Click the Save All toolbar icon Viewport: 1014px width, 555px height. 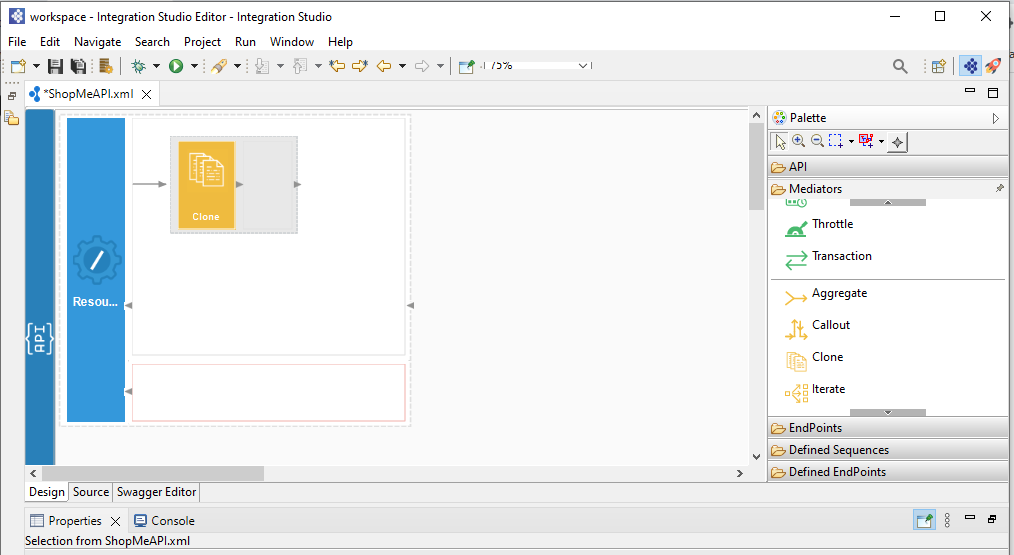(x=78, y=66)
